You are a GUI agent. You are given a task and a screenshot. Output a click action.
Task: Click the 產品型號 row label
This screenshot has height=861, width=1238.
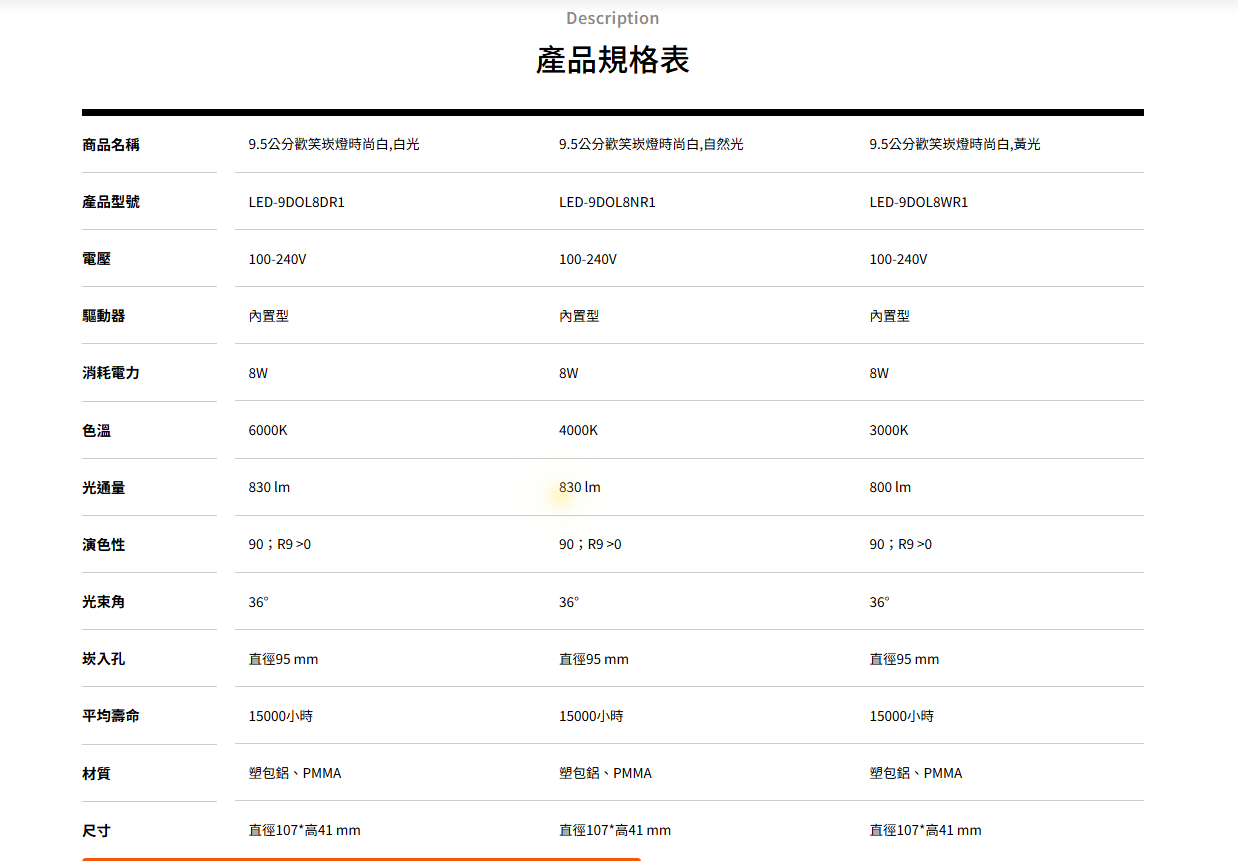coord(111,202)
